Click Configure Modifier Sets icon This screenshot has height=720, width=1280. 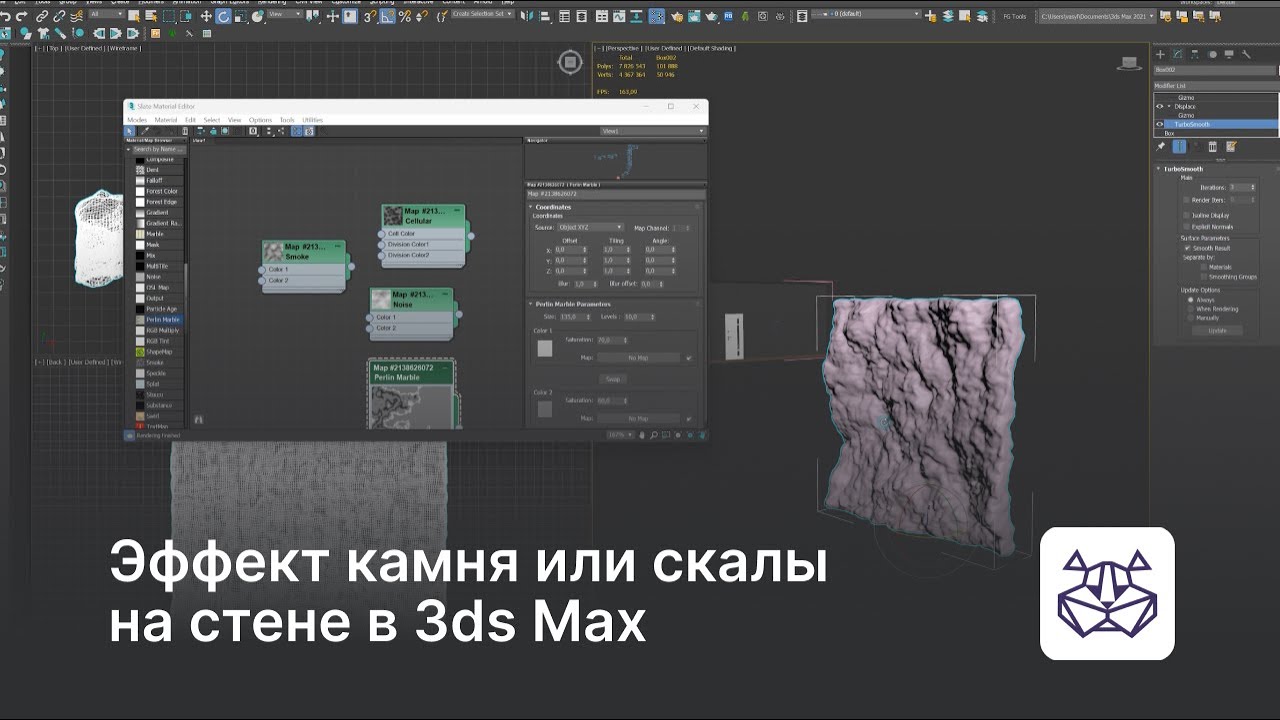tap(1231, 146)
